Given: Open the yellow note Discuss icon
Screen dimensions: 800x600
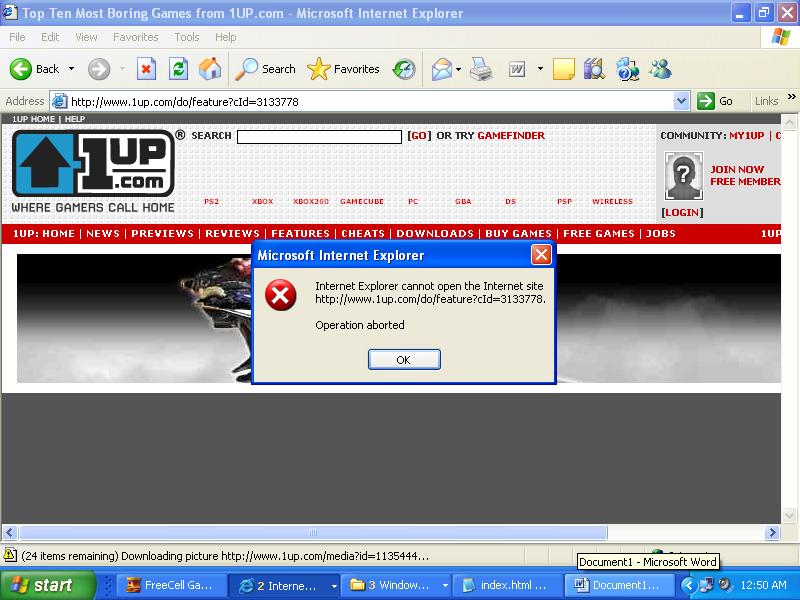Looking at the screenshot, I should click(563, 69).
